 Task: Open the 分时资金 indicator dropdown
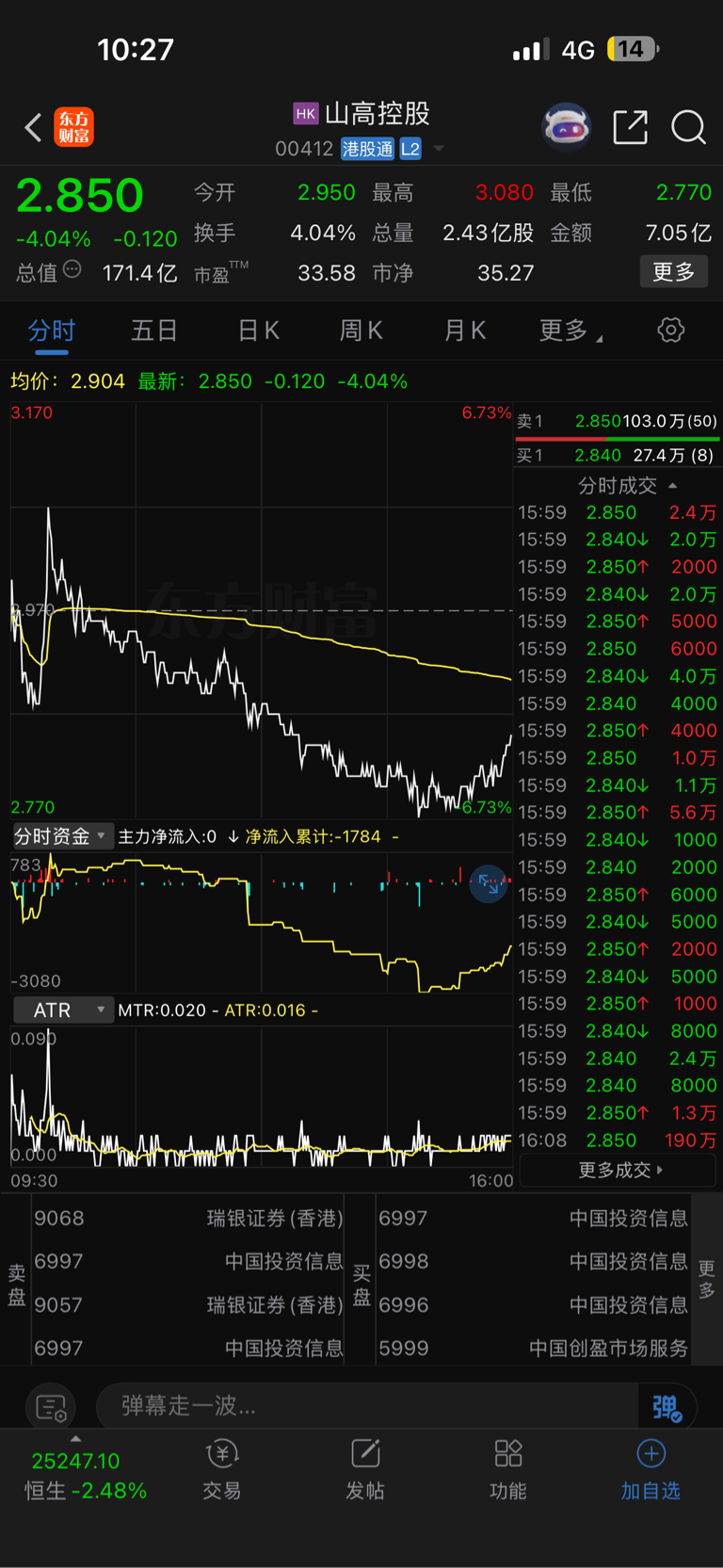click(62, 835)
